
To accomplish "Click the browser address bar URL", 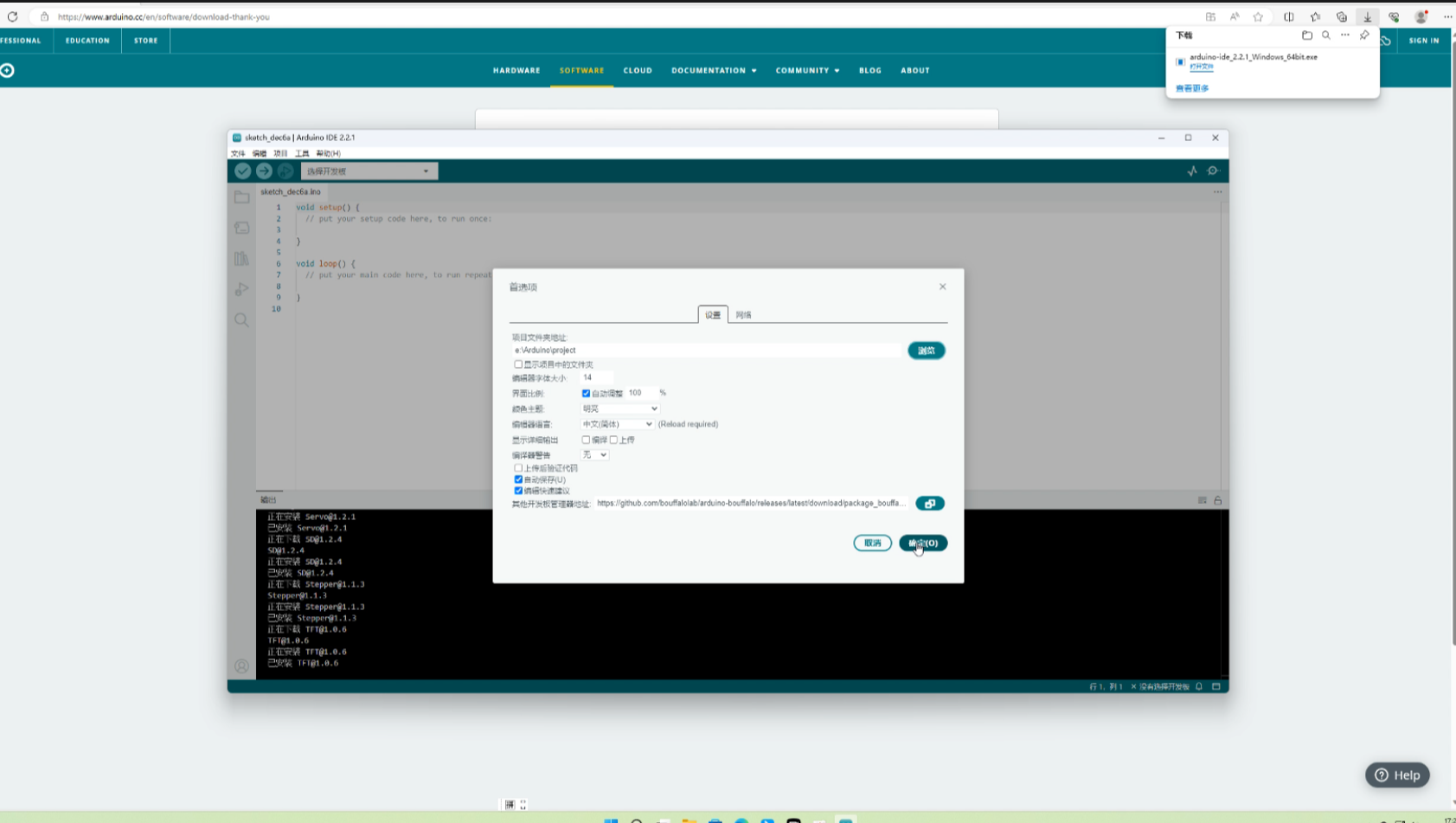I will point(164,16).
